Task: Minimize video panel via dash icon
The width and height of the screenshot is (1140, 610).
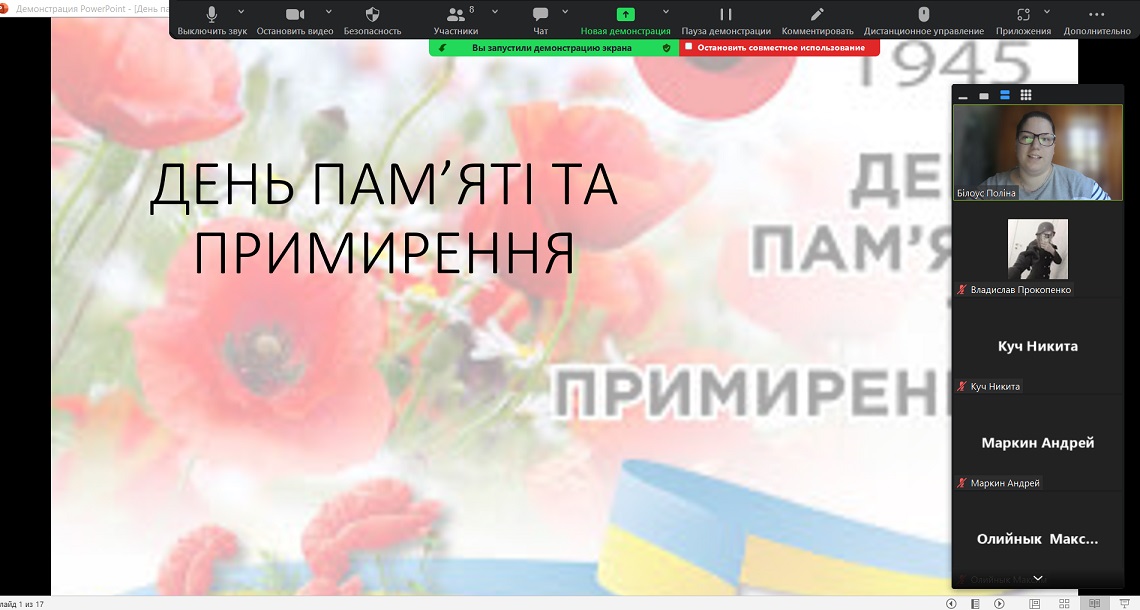Action: pyautogui.click(x=963, y=96)
